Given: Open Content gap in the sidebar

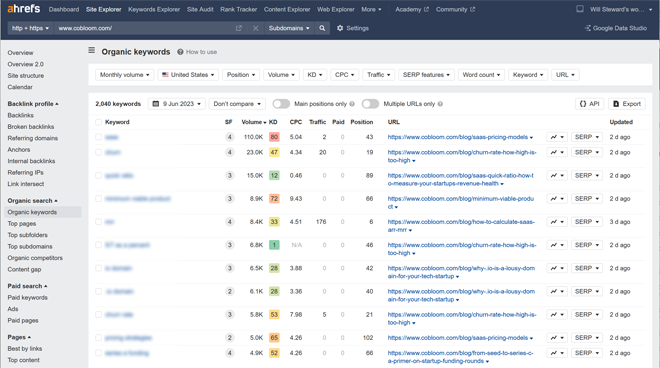Looking at the screenshot, I should [x=24, y=269].
